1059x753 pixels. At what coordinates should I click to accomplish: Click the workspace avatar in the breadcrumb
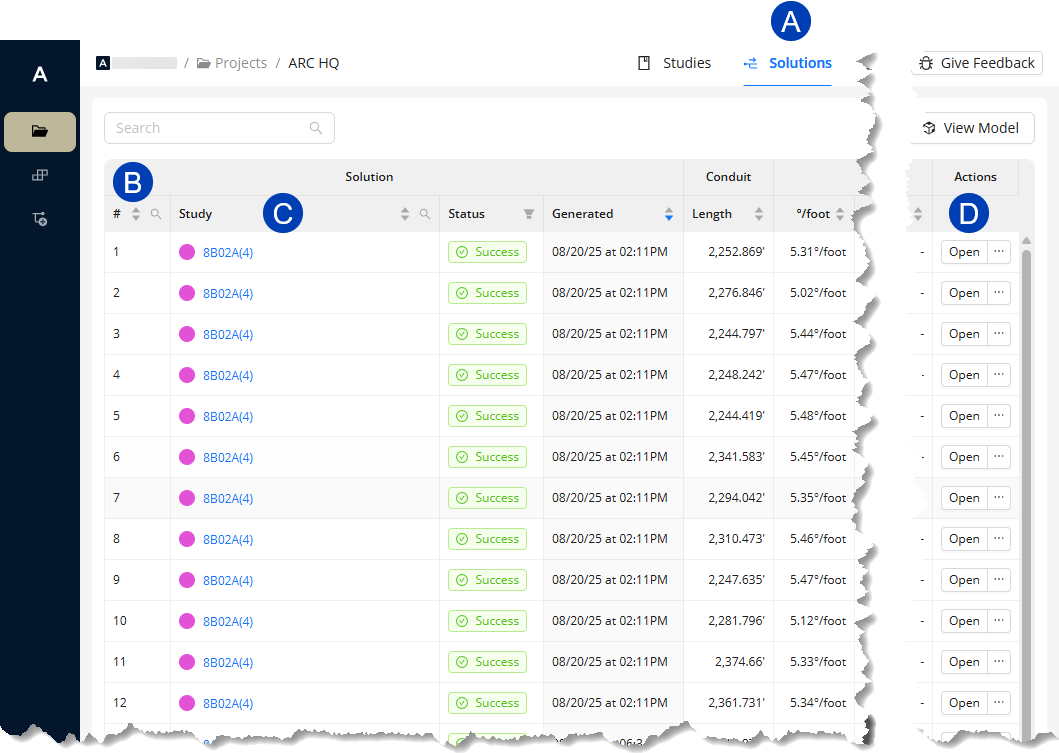[103, 63]
